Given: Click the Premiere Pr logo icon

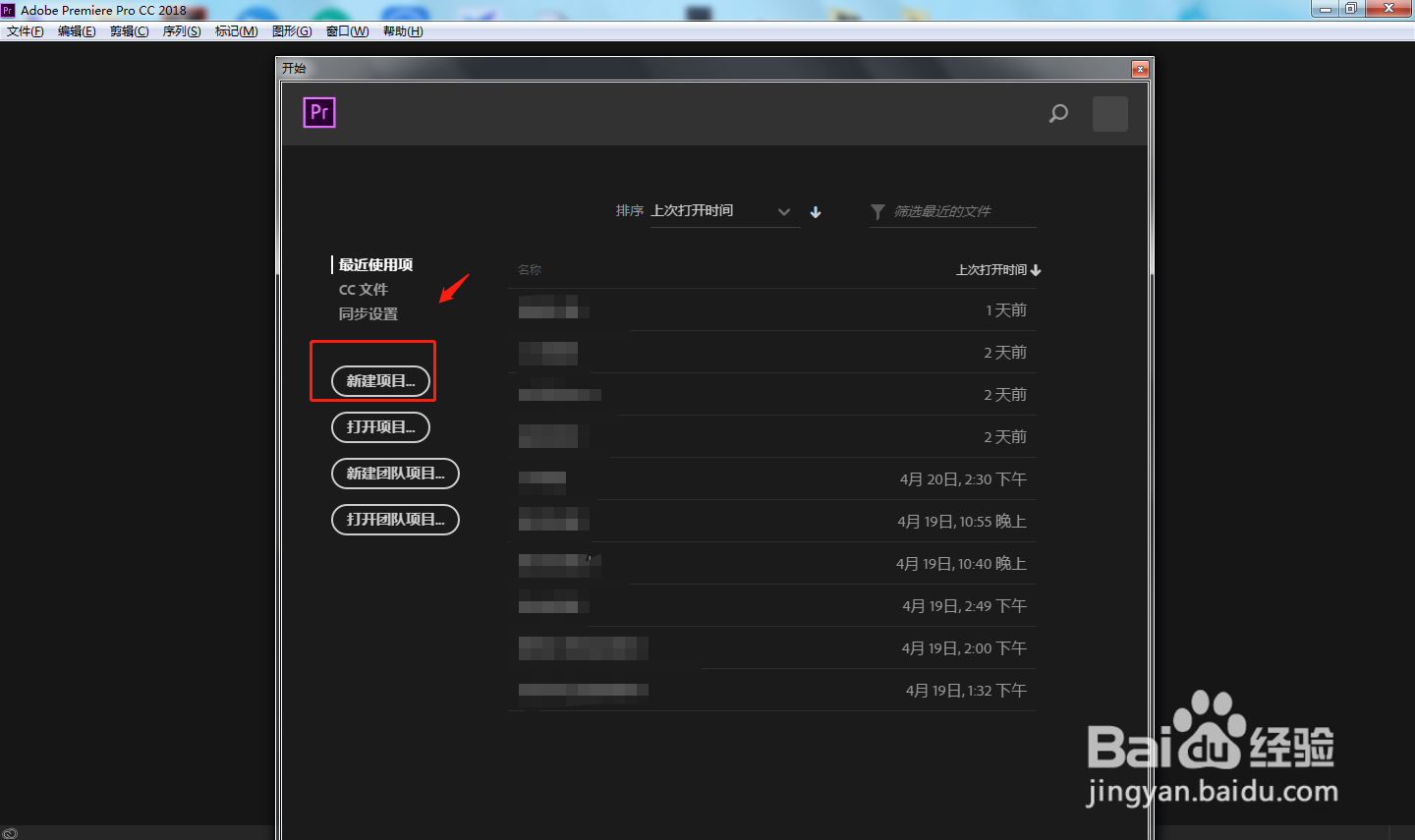Looking at the screenshot, I should coord(319,112).
